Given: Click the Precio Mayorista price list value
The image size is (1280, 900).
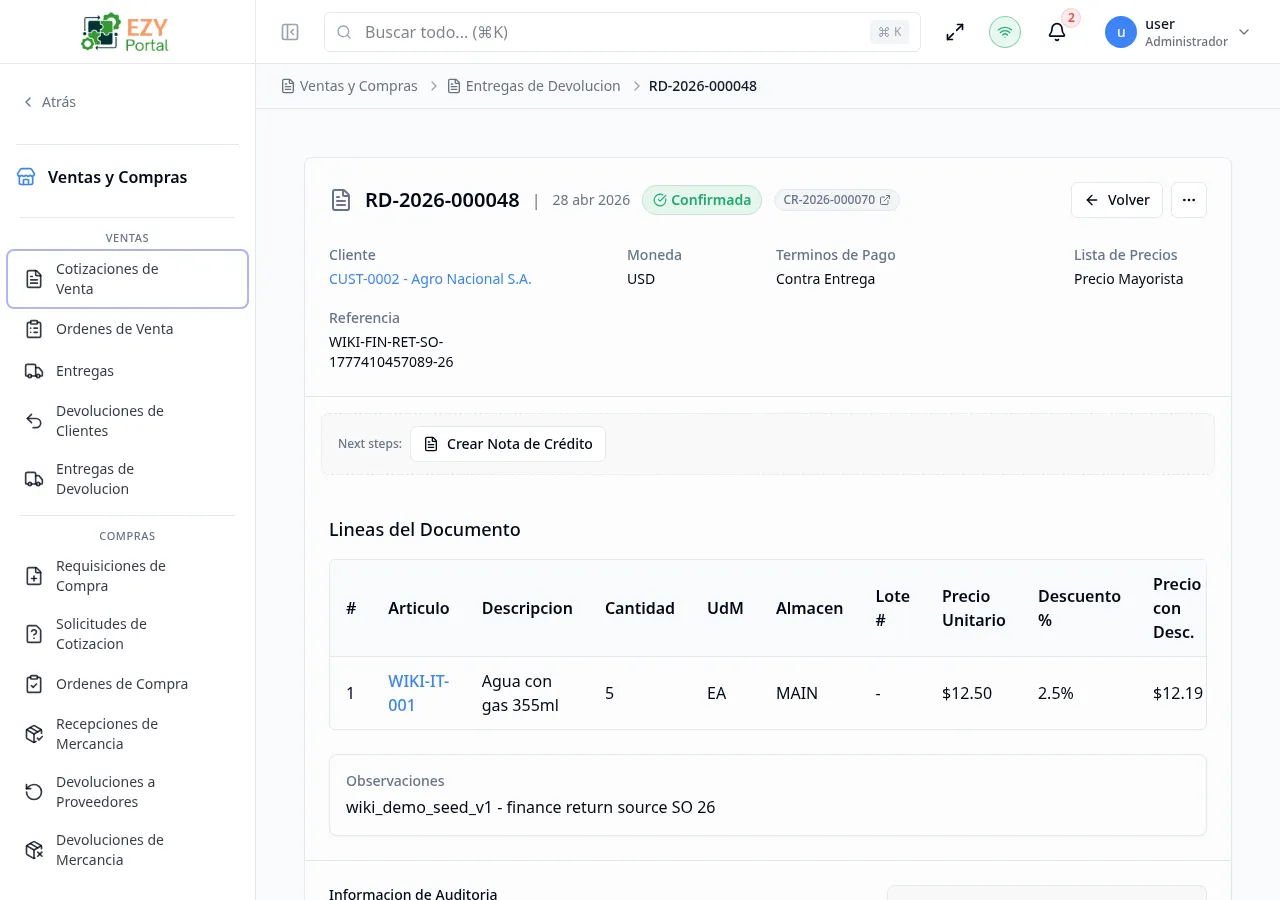Looking at the screenshot, I should pyautogui.click(x=1128, y=279).
